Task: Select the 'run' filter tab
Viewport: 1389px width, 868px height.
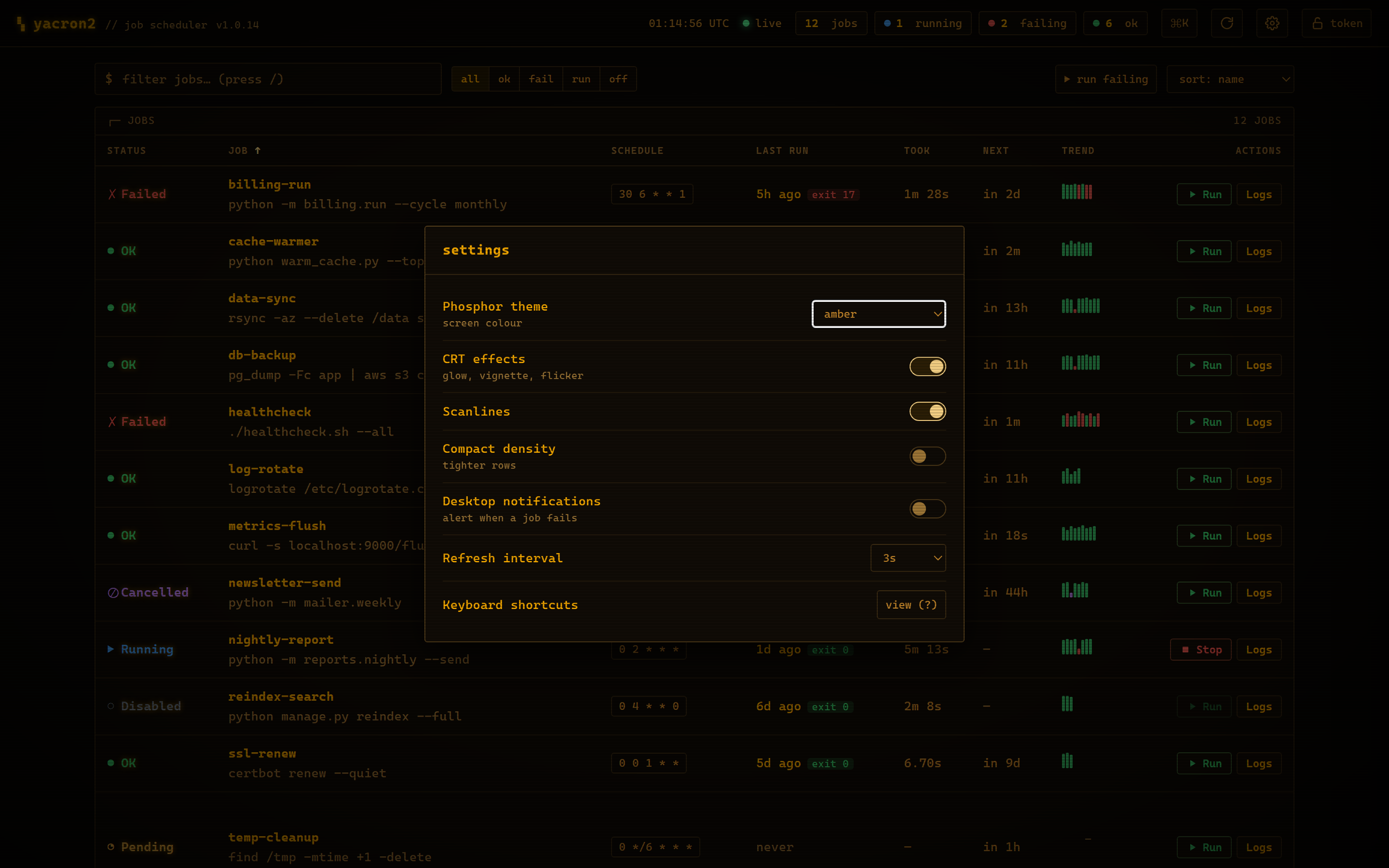Action: [x=581, y=79]
